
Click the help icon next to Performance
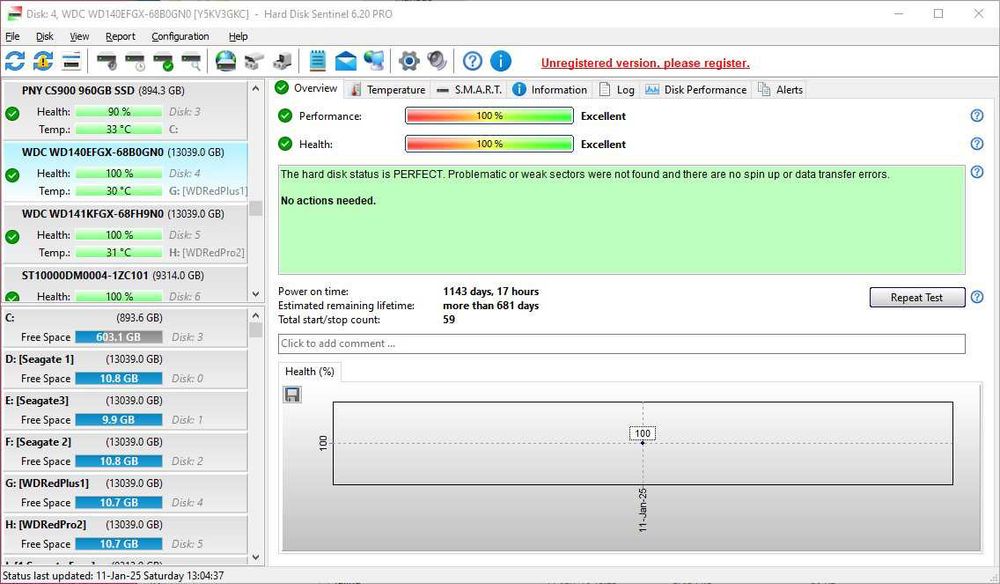pos(976,115)
